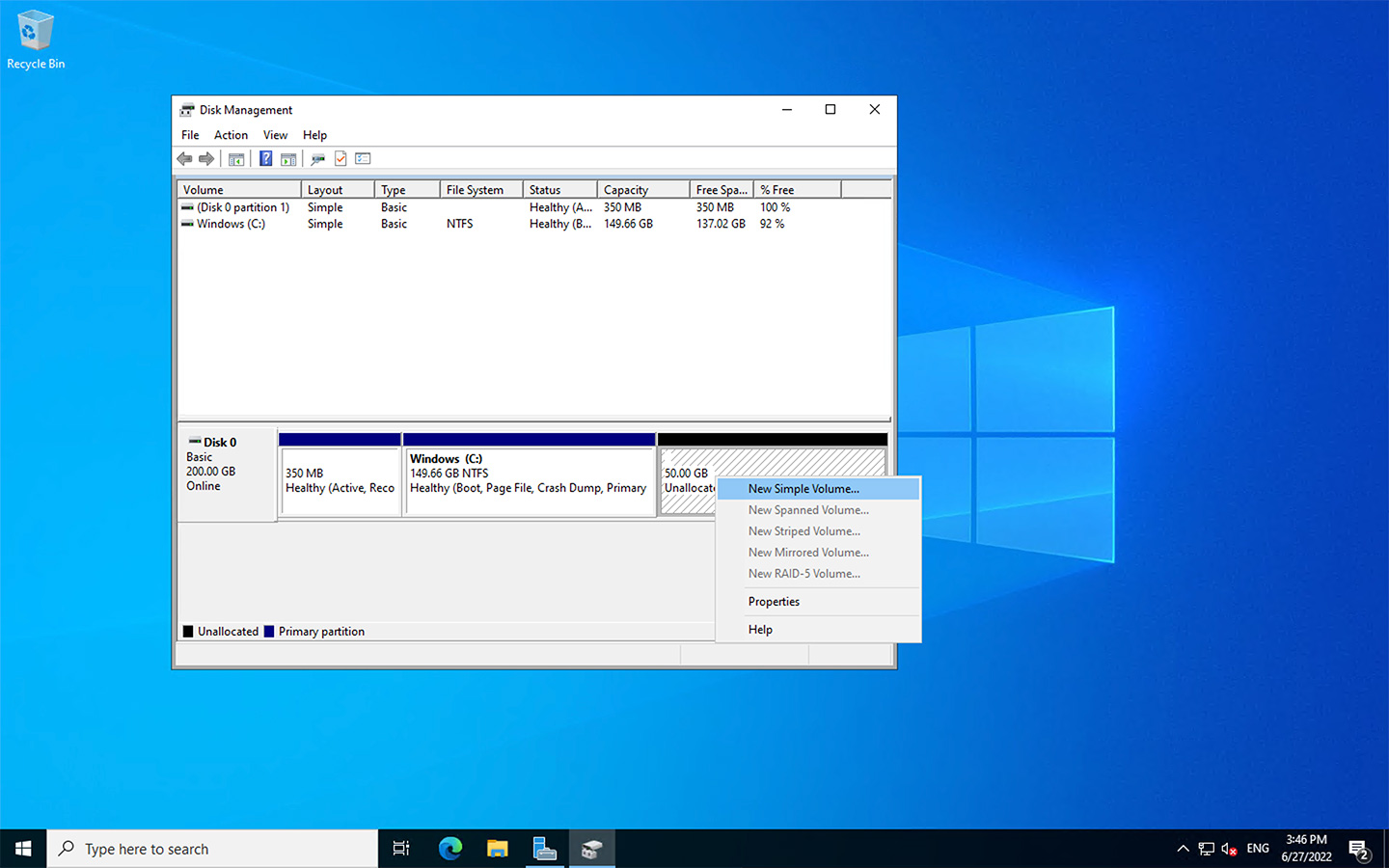Click the ENG language indicator
This screenshot has height=868, width=1389.
click(x=1258, y=849)
